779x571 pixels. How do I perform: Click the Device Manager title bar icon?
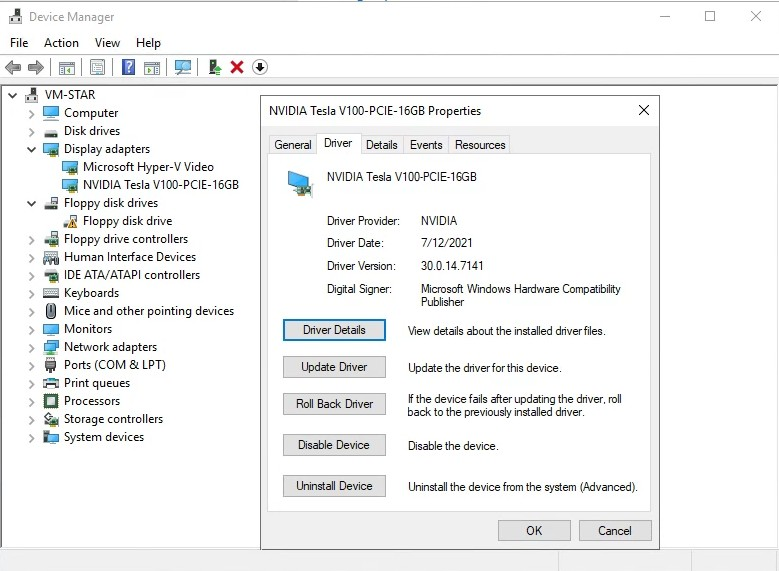[x=16, y=16]
